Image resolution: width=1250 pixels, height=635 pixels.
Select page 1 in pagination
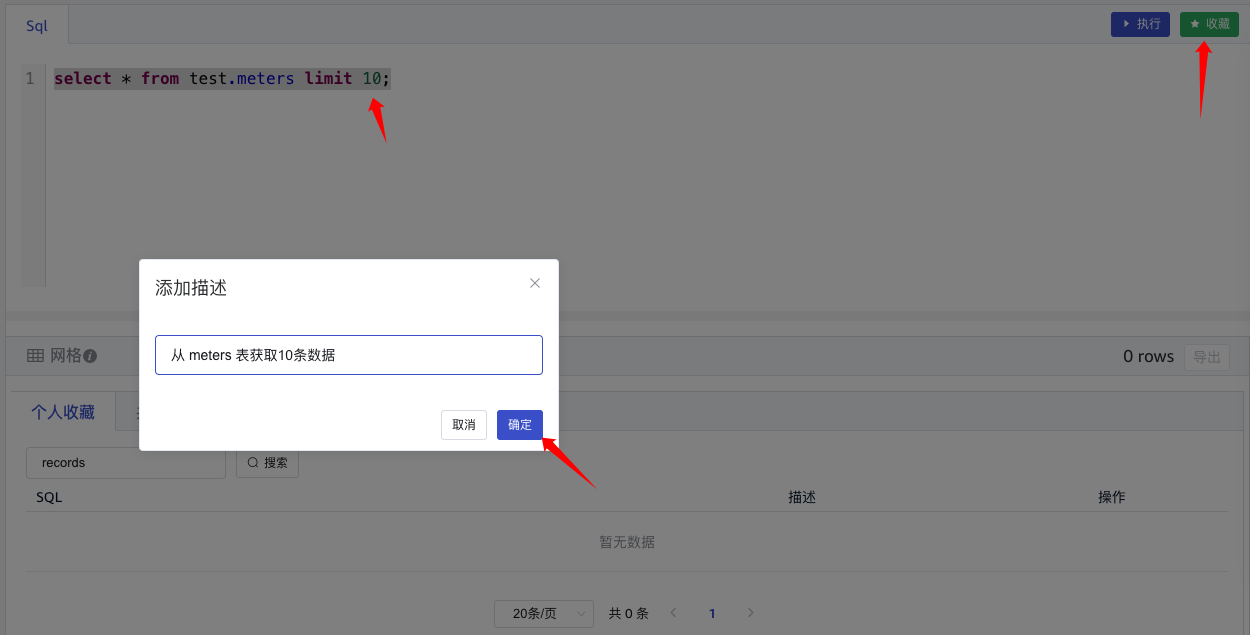(x=712, y=614)
